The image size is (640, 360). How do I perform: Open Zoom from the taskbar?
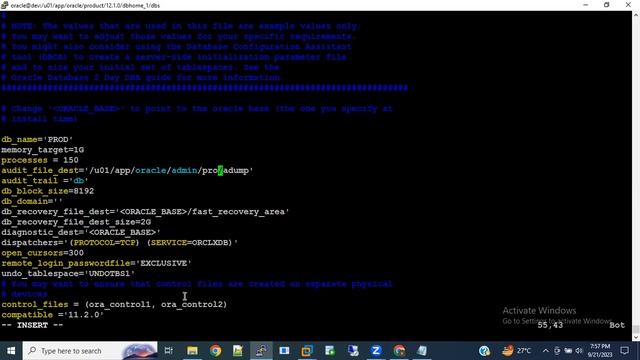coord(376,351)
